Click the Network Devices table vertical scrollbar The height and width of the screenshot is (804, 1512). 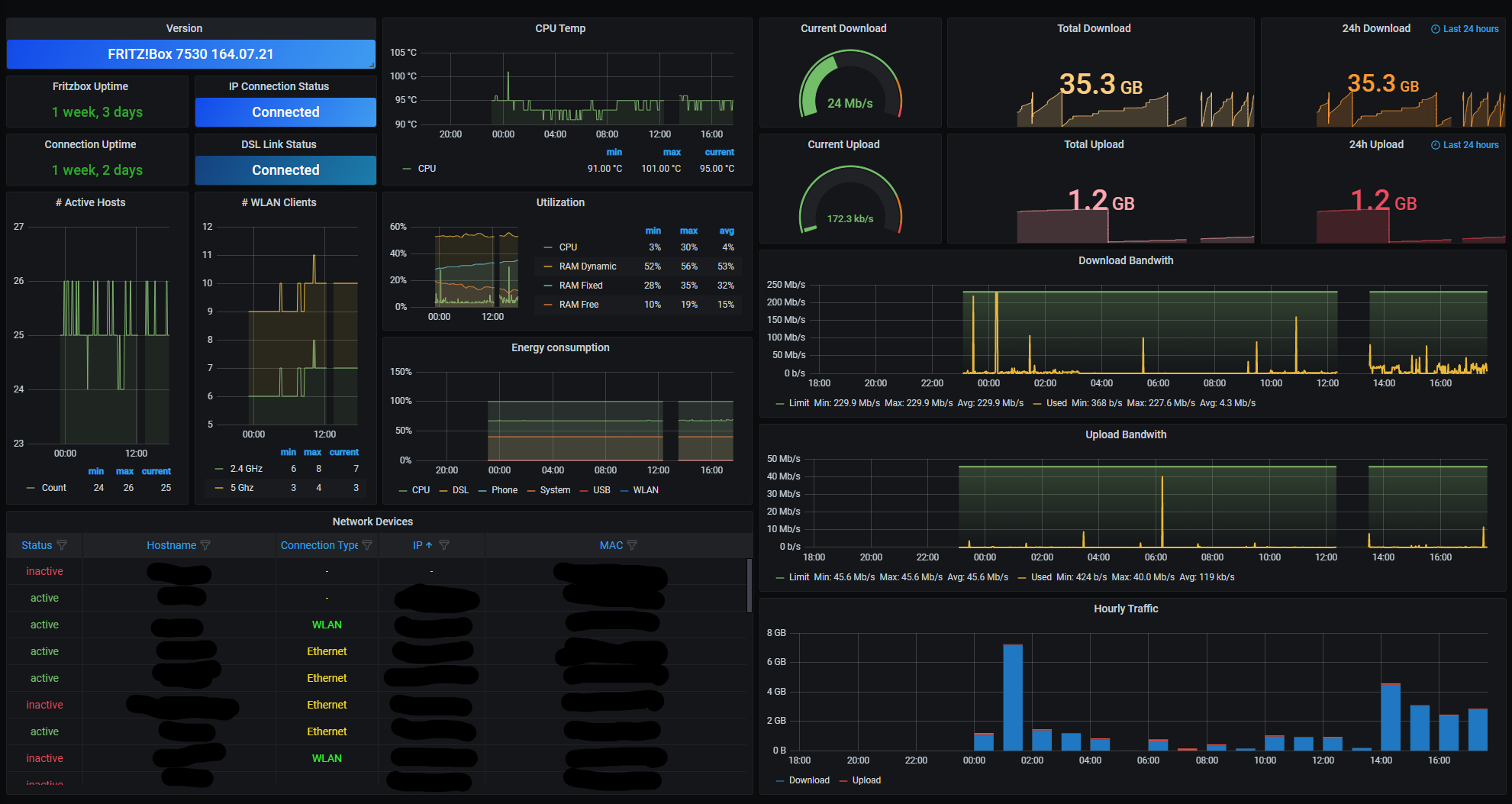(749, 585)
